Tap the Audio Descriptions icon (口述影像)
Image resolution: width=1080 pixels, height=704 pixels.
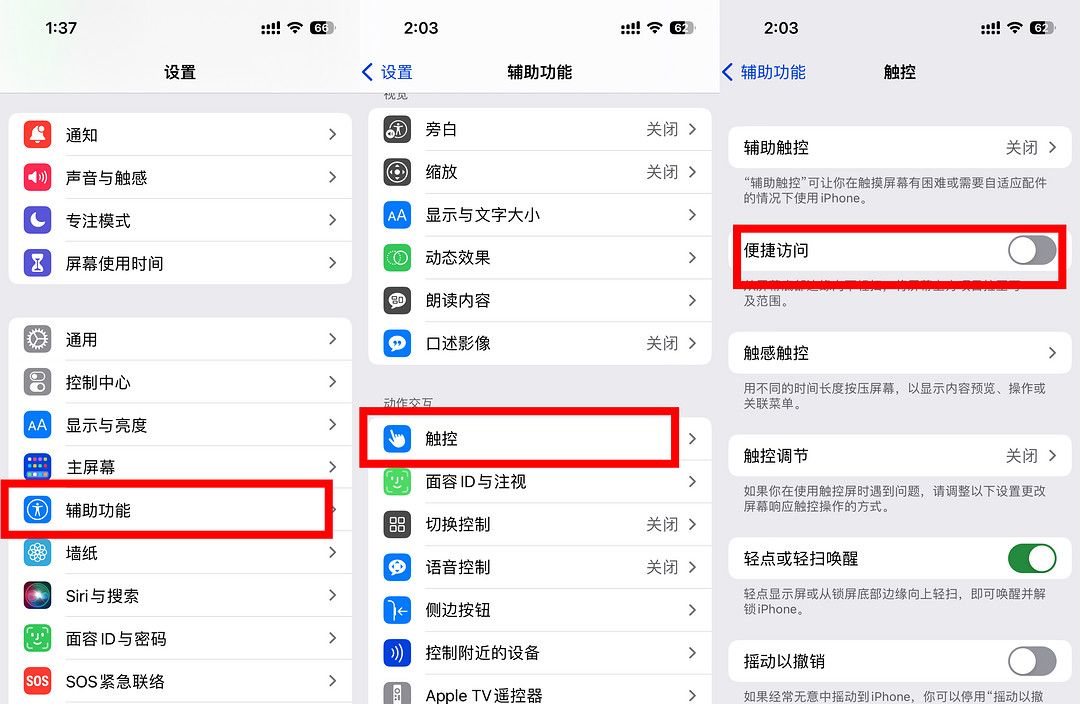397,343
